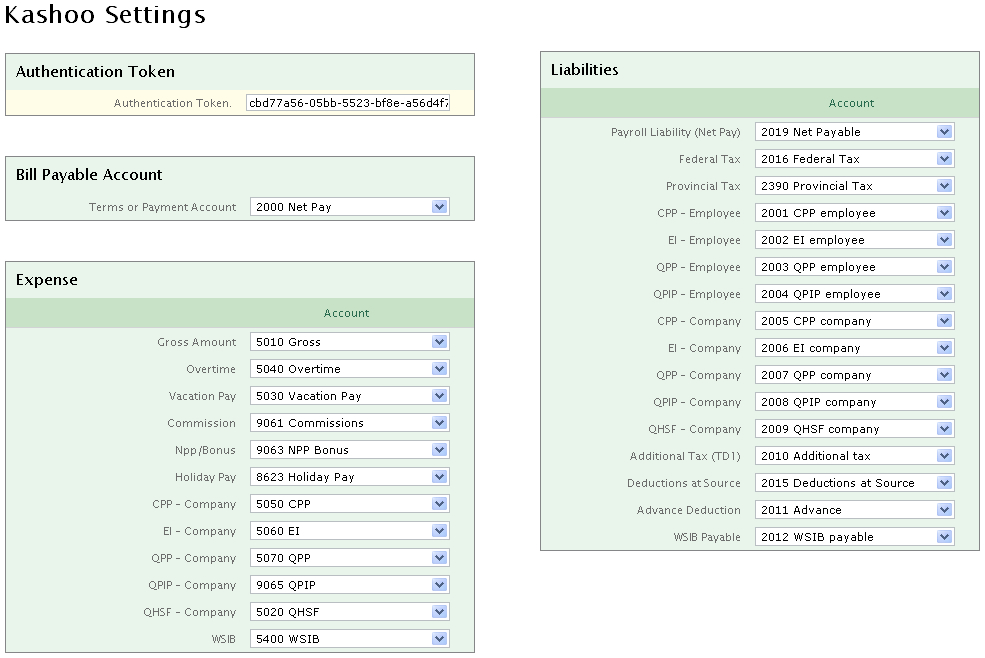985x658 pixels.
Task: Click the 'Additional Tax (TD1)' label
Action: [685, 456]
